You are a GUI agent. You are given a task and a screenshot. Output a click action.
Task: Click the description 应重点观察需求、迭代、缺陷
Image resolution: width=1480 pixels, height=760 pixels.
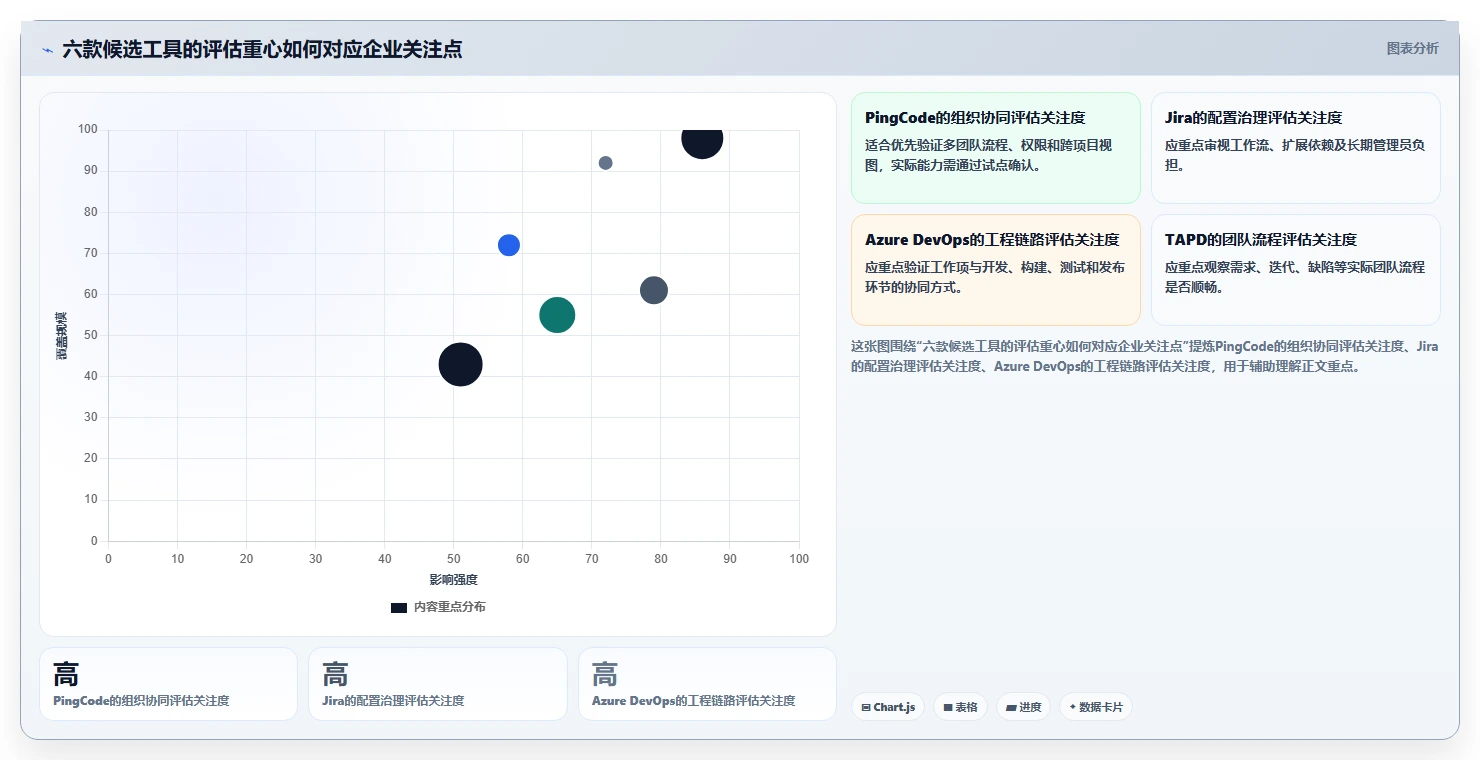click(1295, 277)
